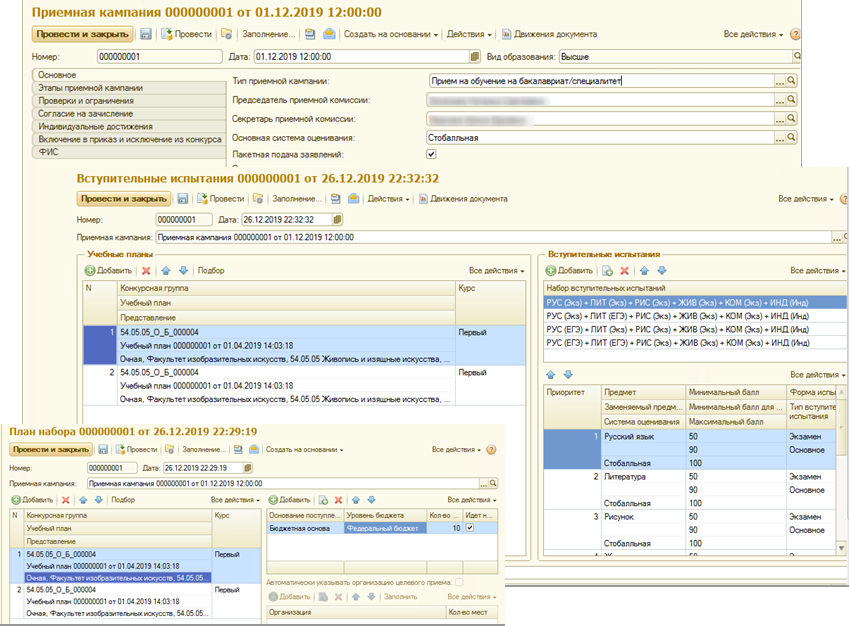
Task: Open the calendar picker for Вступительные испытания date
Action: (337, 219)
